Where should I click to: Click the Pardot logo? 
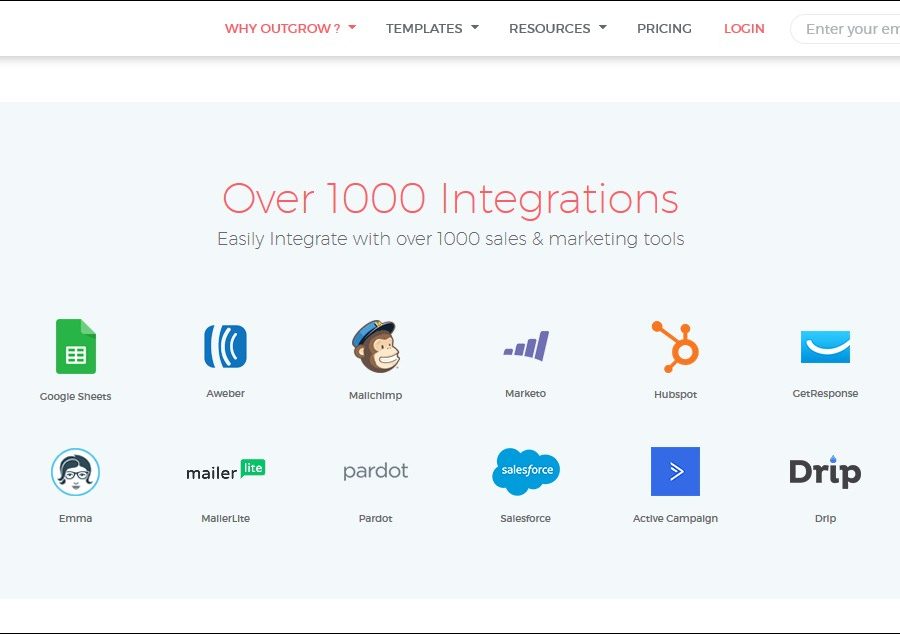[376, 471]
